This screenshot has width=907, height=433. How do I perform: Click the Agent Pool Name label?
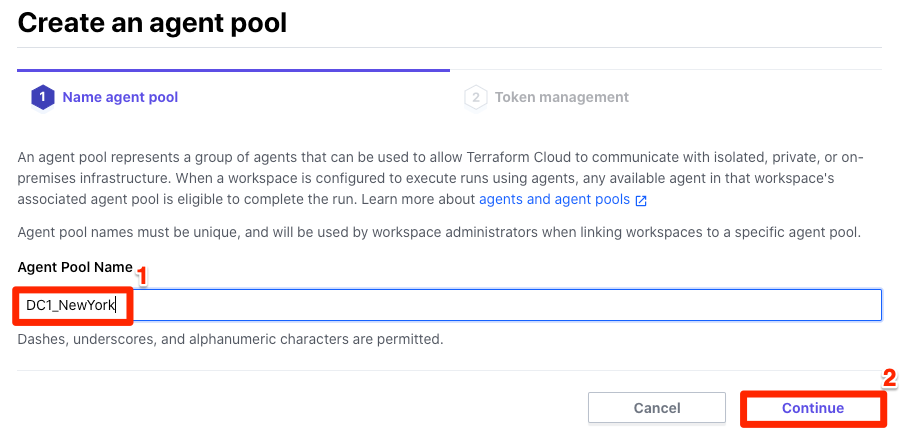point(75,268)
